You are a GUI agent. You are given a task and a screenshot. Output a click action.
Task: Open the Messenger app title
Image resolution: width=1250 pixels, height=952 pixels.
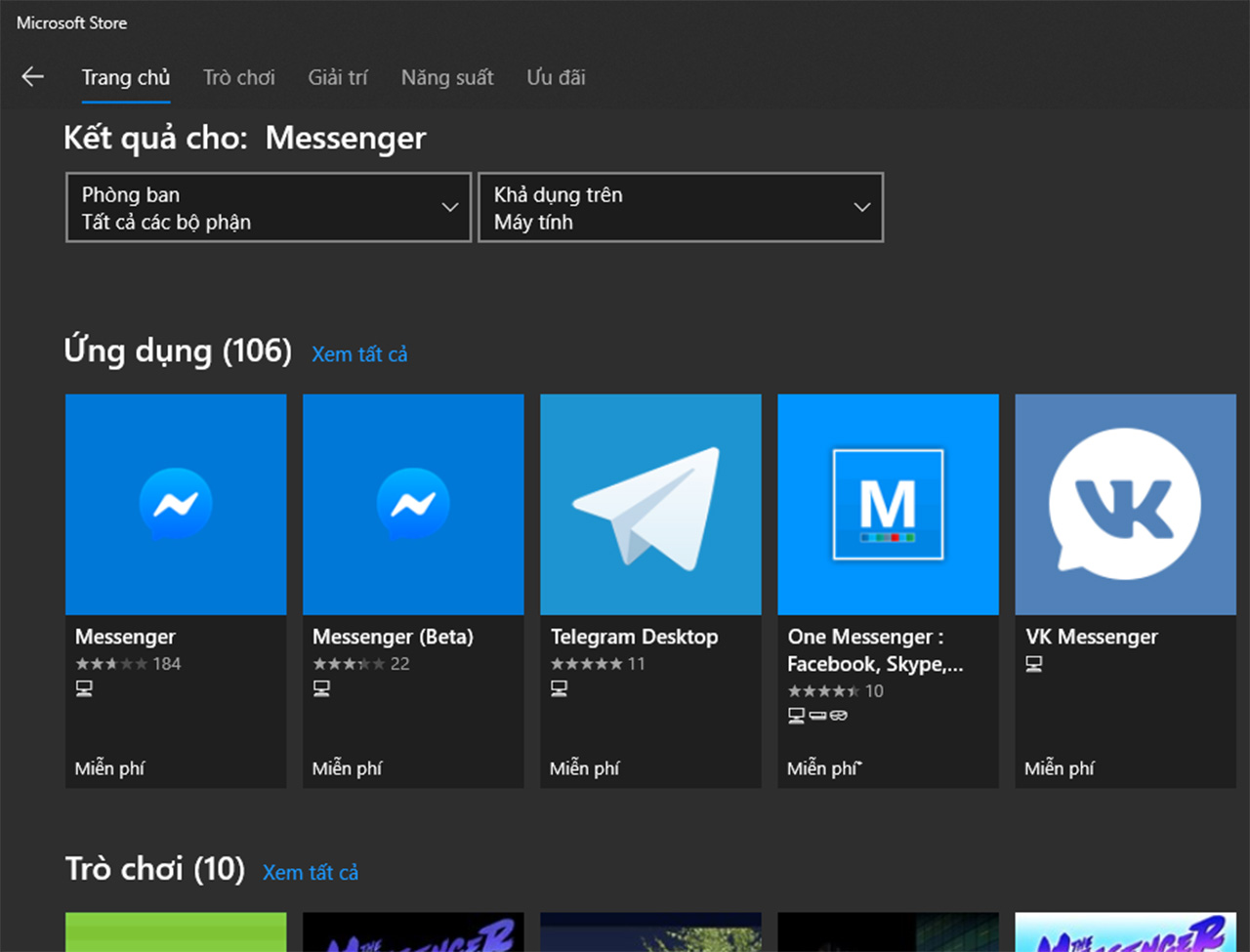coord(125,637)
